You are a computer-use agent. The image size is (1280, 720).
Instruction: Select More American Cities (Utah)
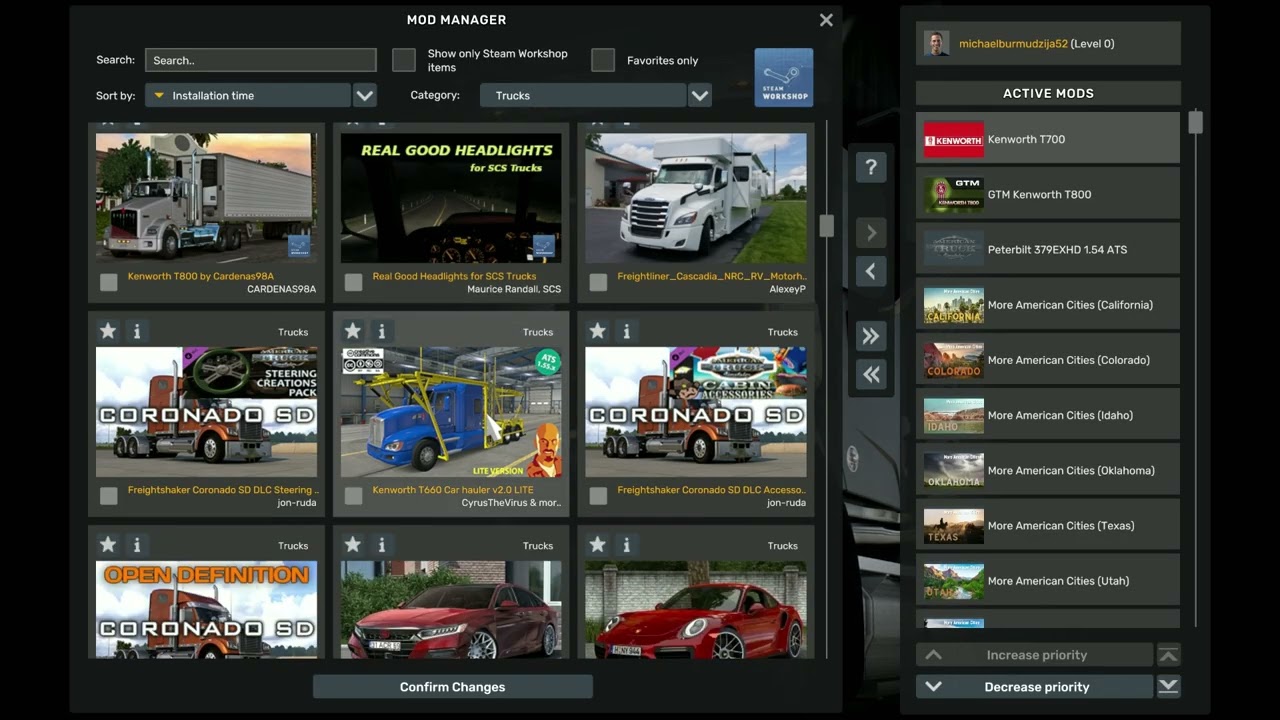(x=1048, y=580)
